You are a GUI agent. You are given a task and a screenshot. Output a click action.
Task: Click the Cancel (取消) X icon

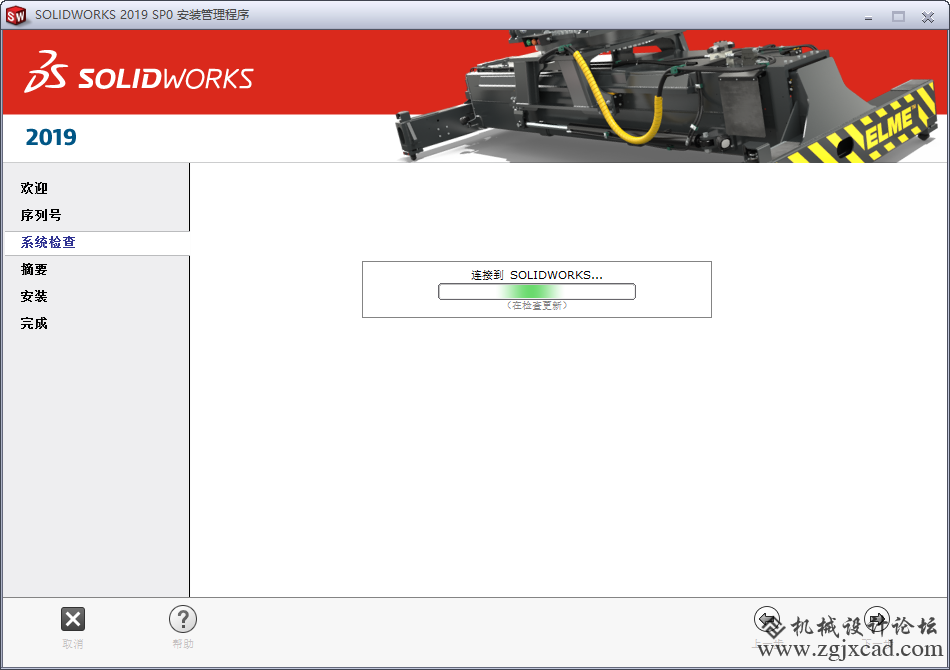[x=73, y=619]
